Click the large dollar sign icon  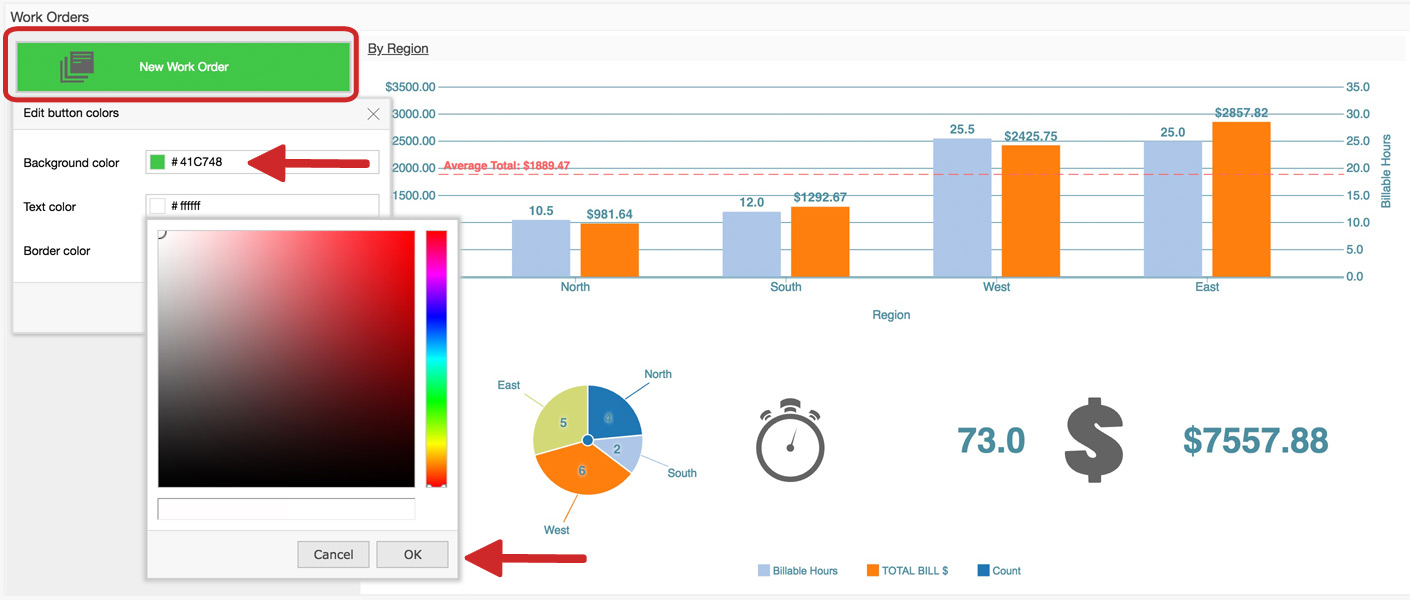point(1093,441)
